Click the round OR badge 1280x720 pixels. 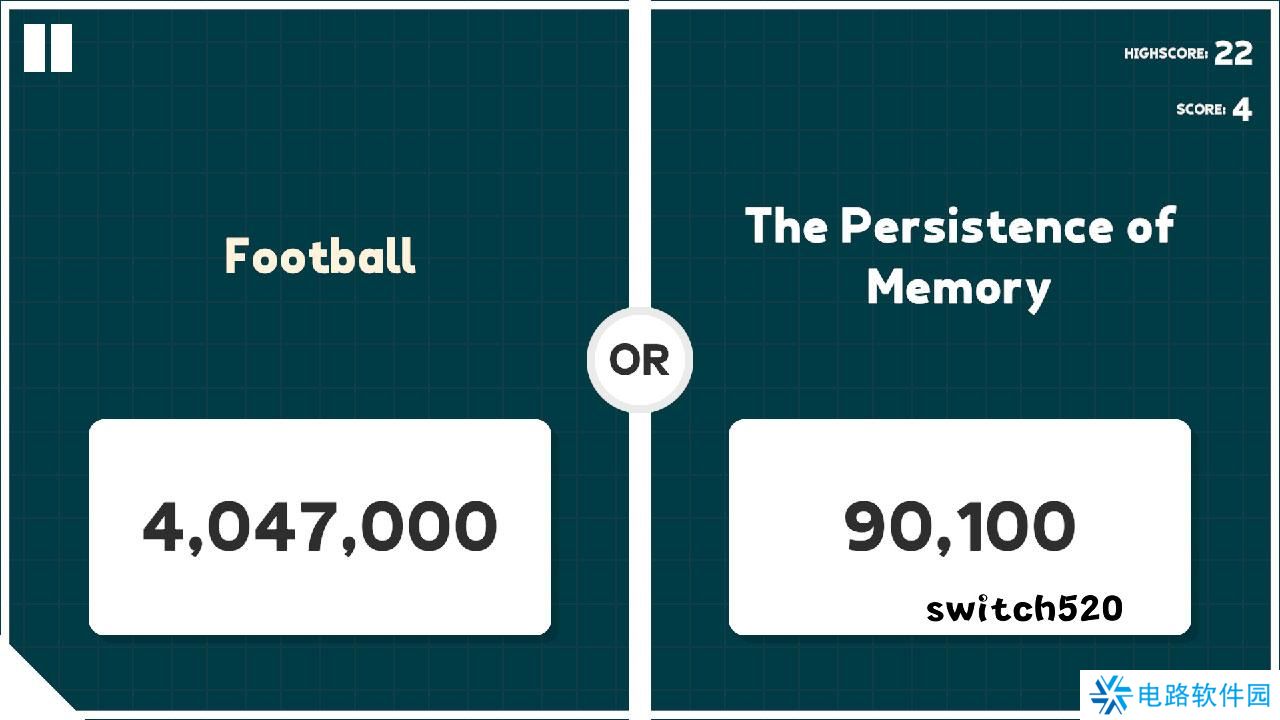click(639, 360)
